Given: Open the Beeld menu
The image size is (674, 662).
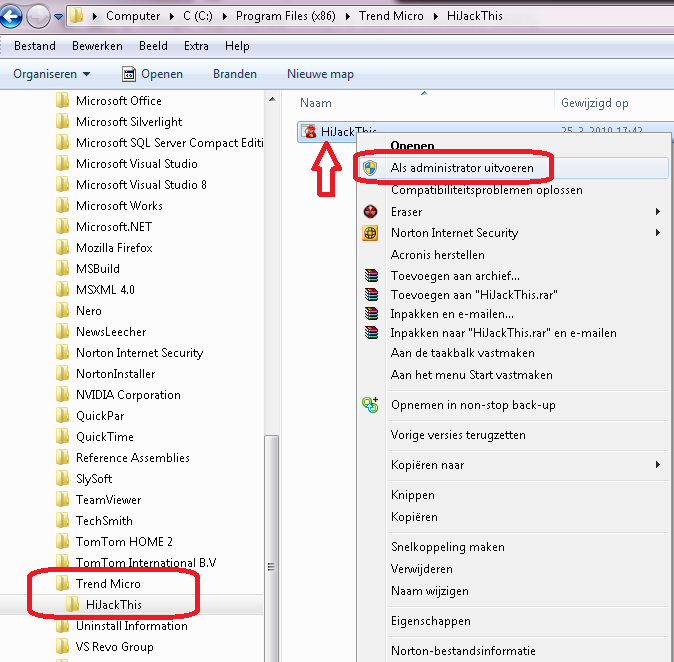Looking at the screenshot, I should (153, 46).
